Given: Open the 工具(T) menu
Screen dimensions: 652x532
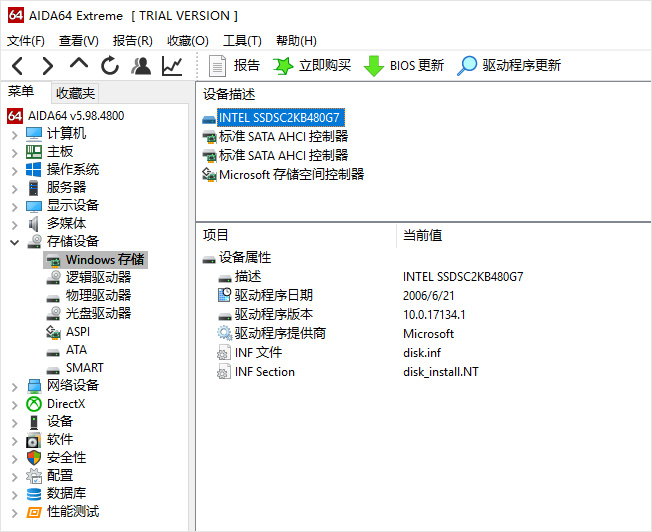Looking at the screenshot, I should click(242, 41).
